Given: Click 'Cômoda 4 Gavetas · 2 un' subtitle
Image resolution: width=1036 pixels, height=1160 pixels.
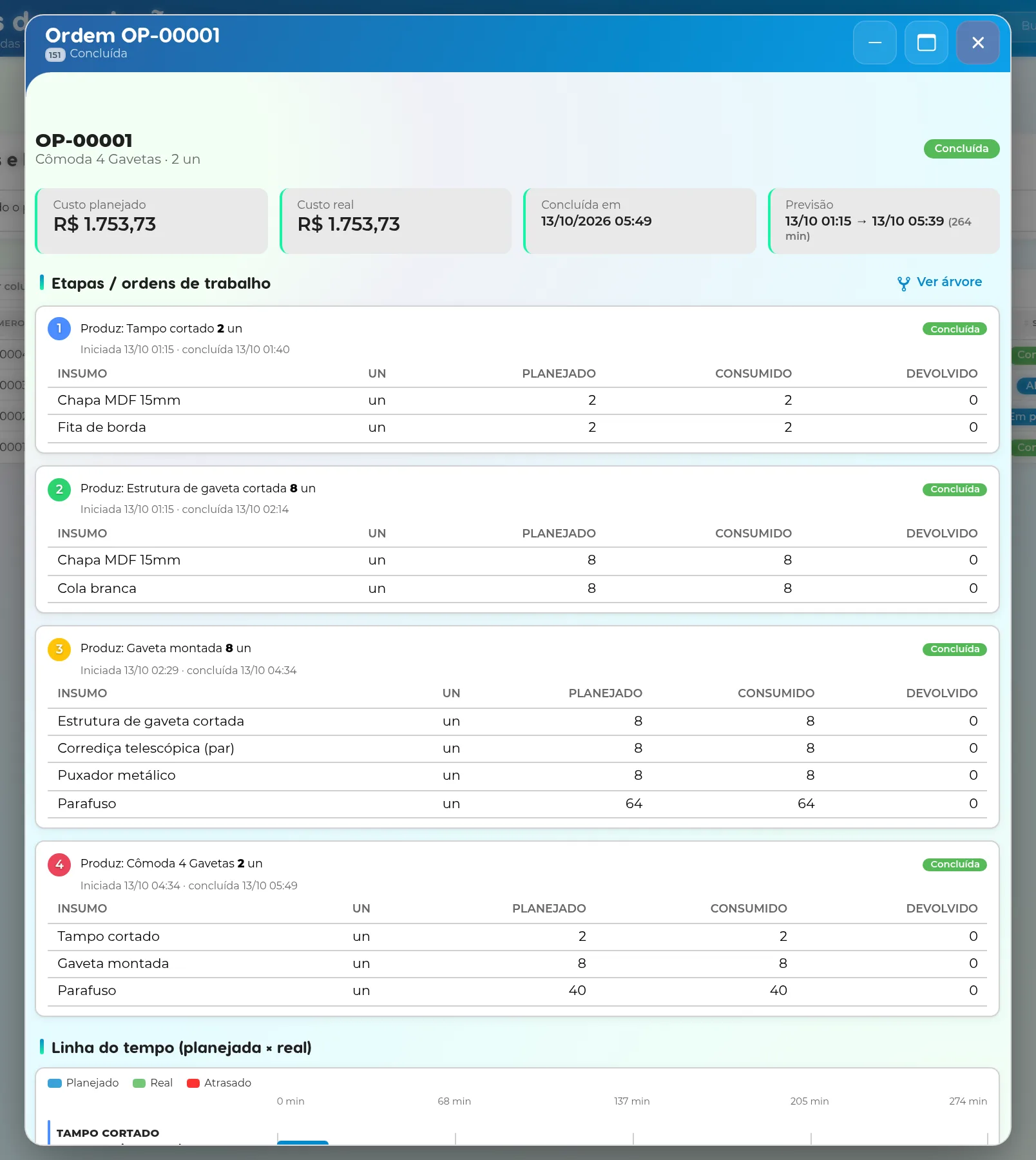Looking at the screenshot, I should click(x=118, y=159).
